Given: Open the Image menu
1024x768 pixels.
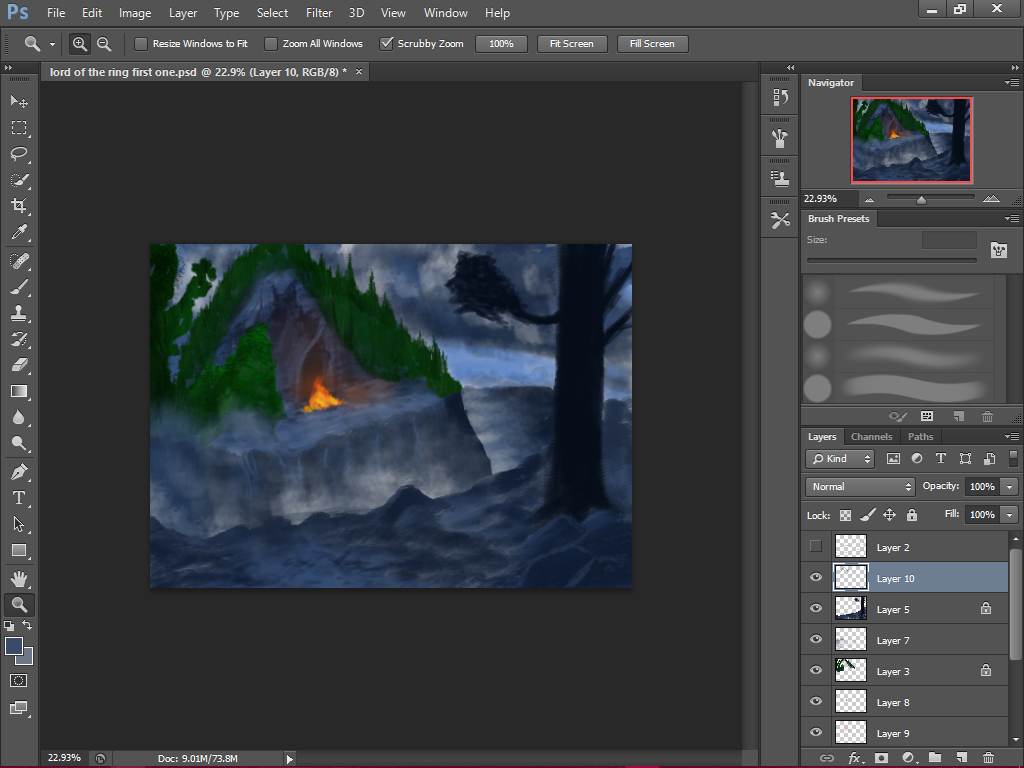Looking at the screenshot, I should 135,13.
